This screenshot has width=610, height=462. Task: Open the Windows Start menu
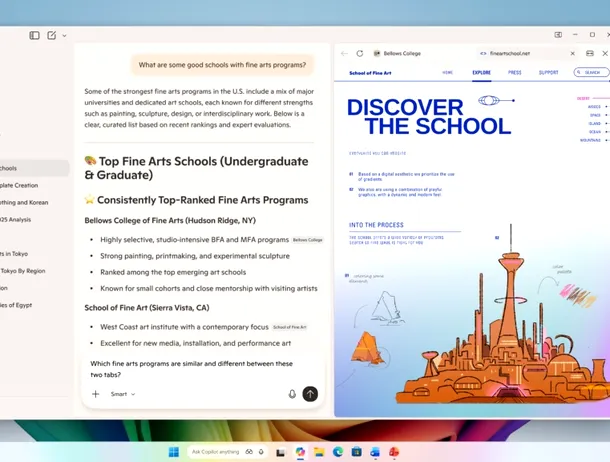click(x=174, y=452)
